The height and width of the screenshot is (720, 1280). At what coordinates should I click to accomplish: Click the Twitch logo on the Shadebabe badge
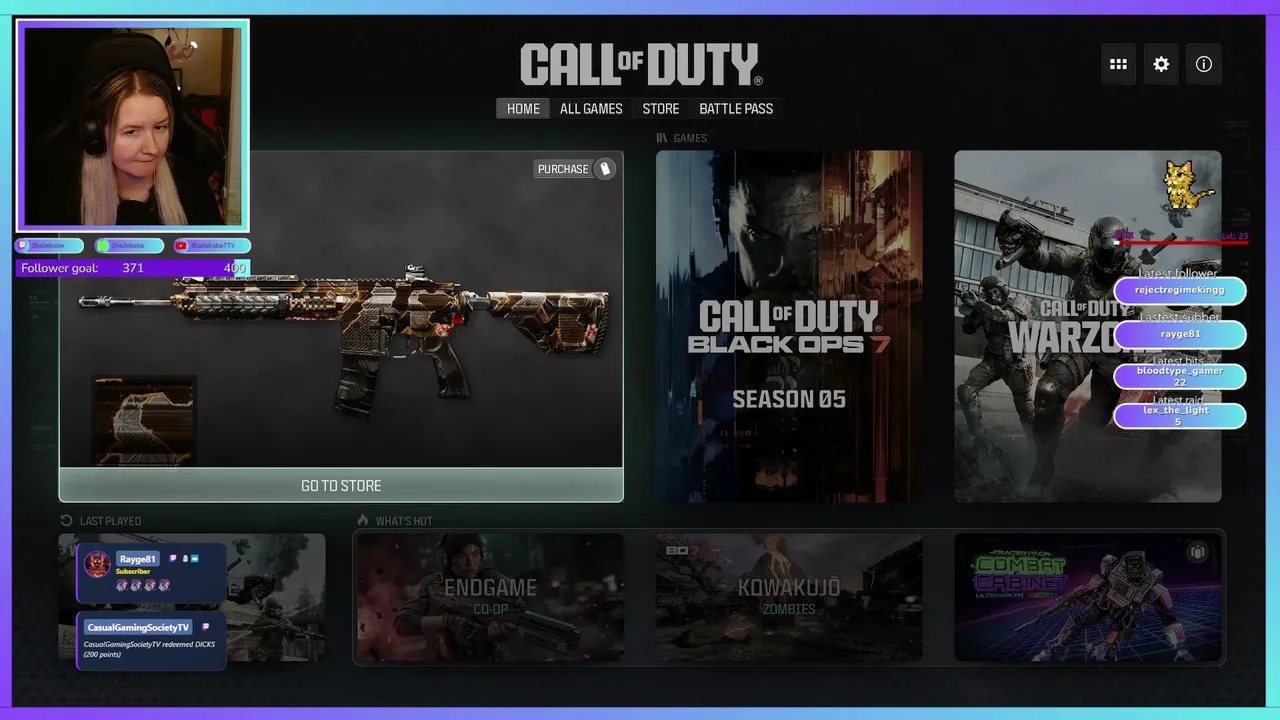pyautogui.click(x=24, y=246)
